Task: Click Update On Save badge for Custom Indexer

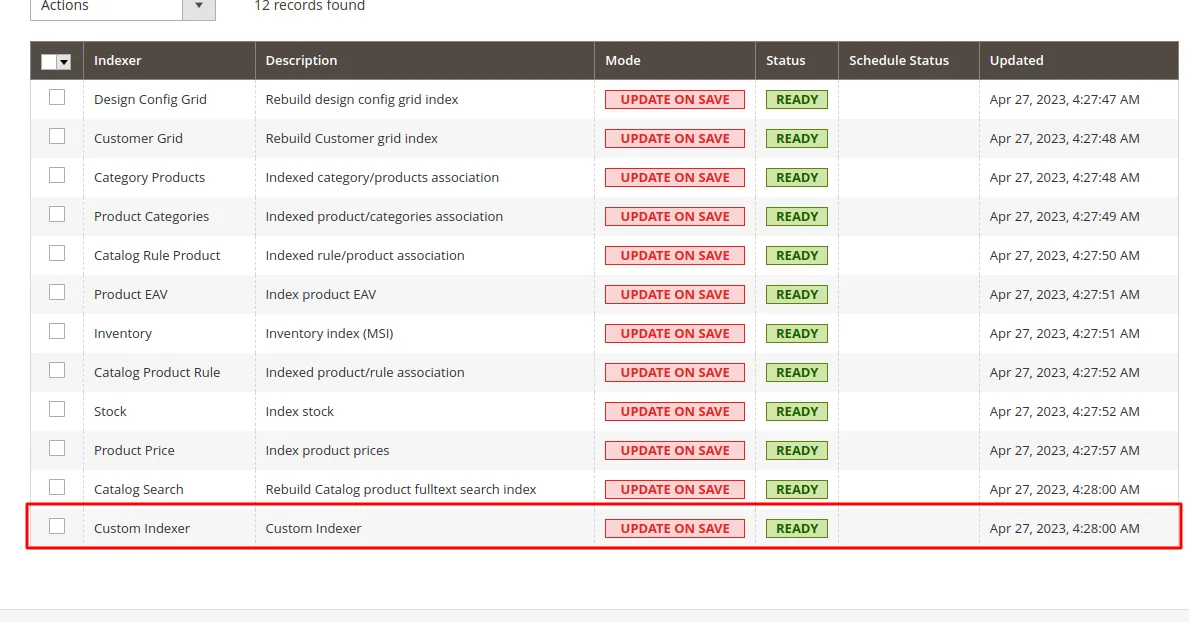Action: pyautogui.click(x=675, y=529)
